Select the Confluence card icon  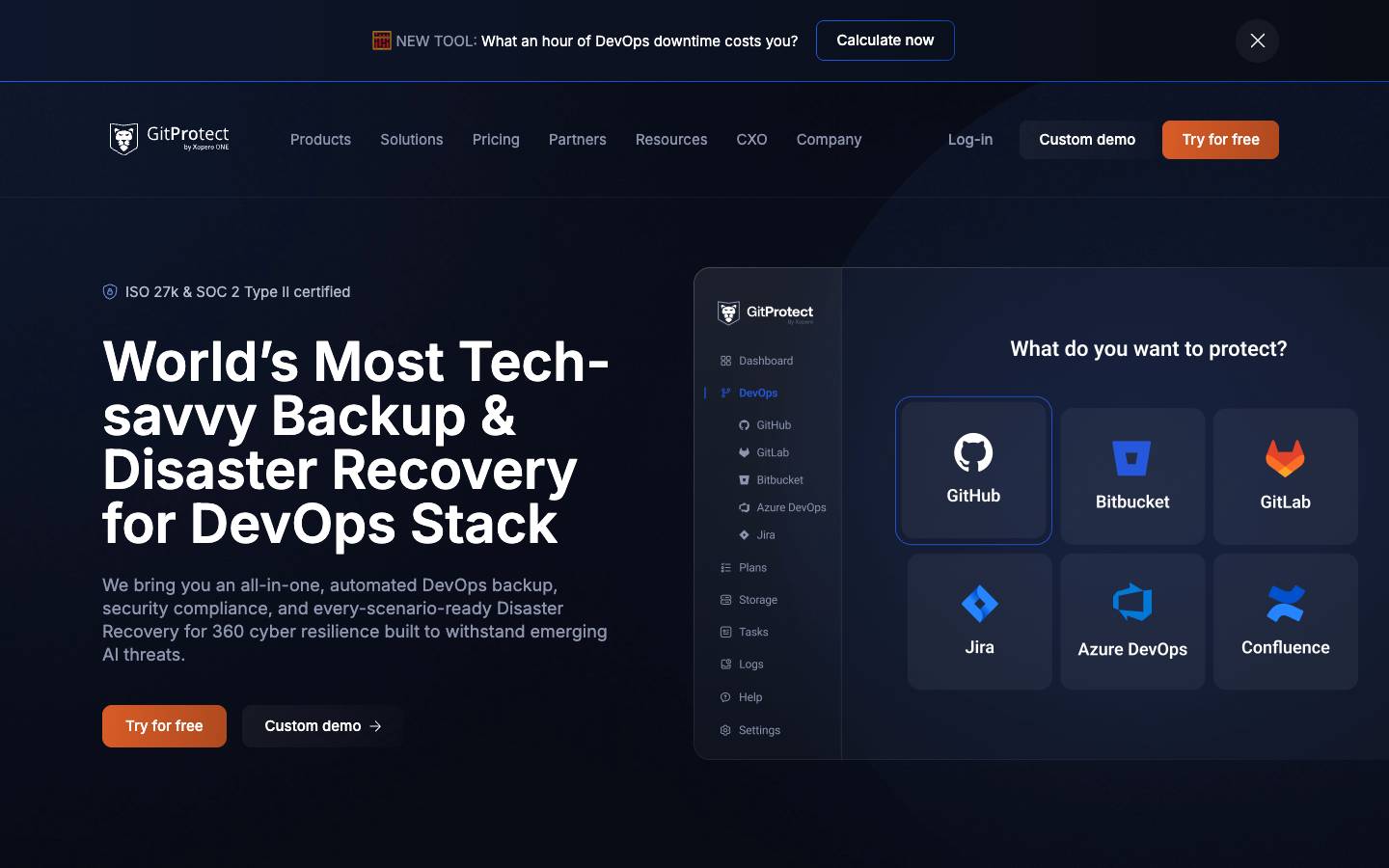click(1285, 604)
